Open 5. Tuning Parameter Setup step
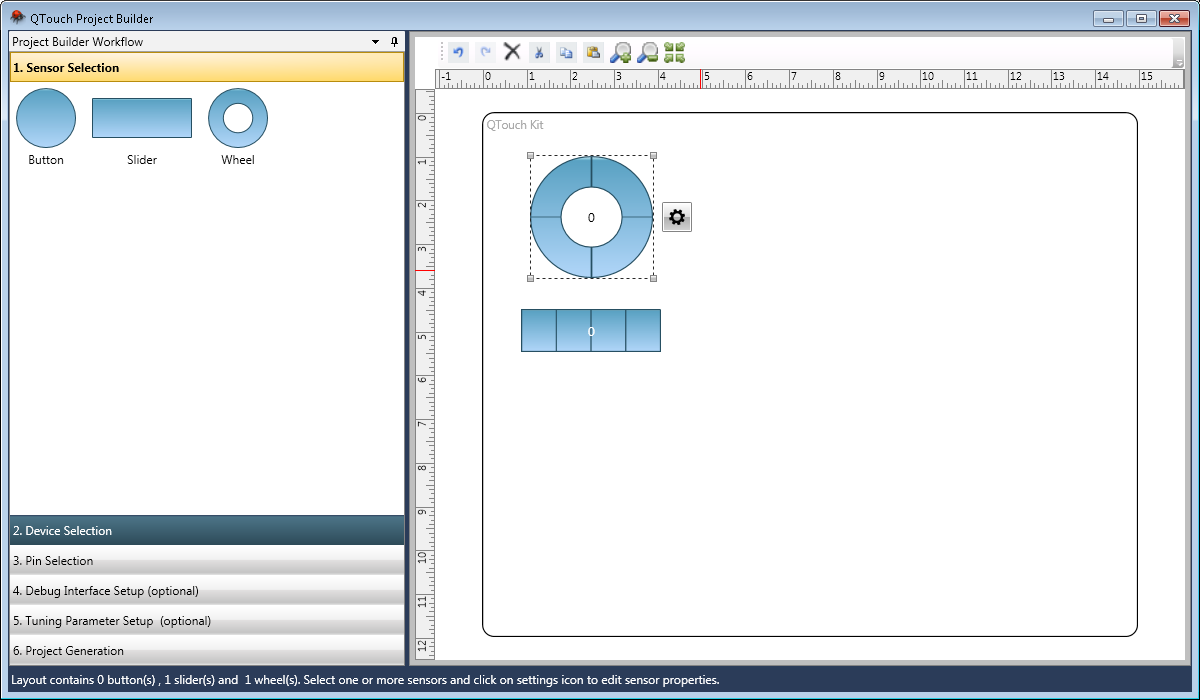This screenshot has height=700, width=1200. click(207, 620)
